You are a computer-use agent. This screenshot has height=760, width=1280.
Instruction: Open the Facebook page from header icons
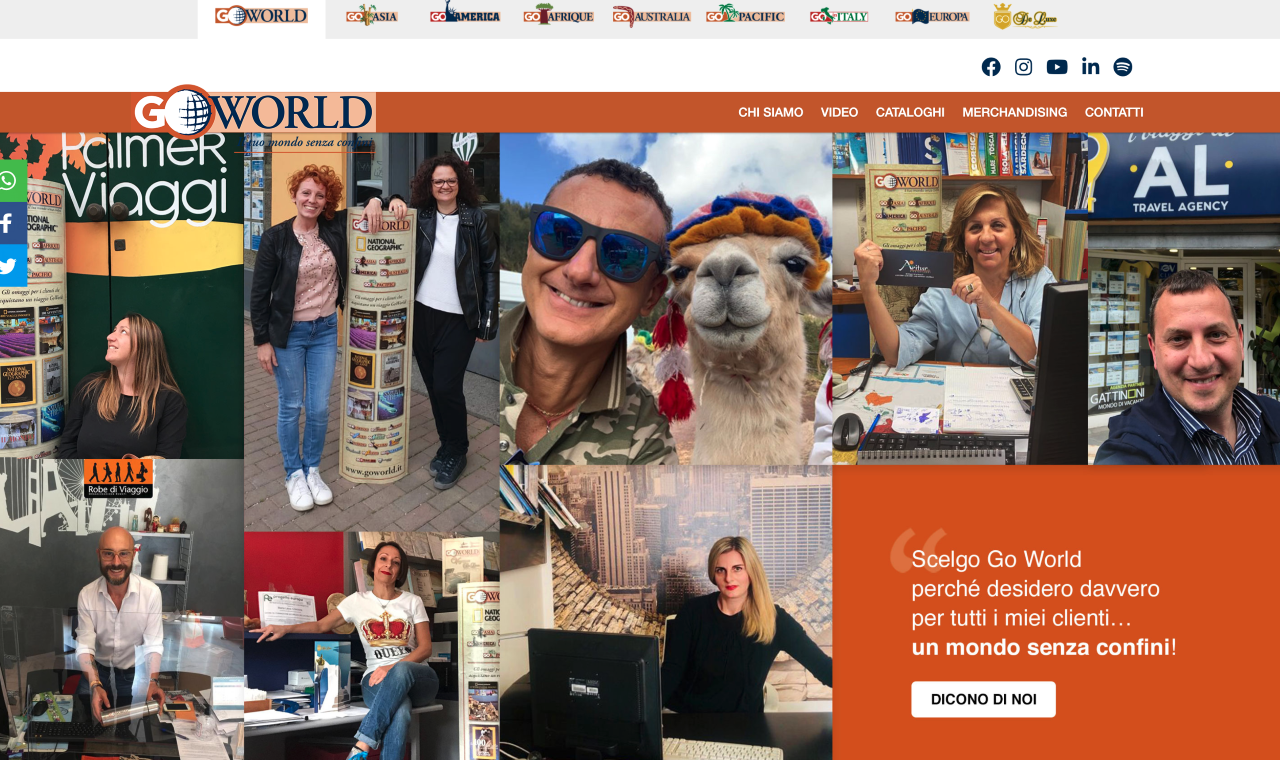pos(990,67)
